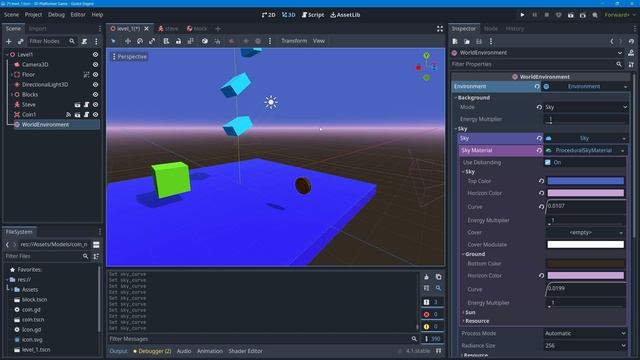Clear the Output log

click(427, 277)
